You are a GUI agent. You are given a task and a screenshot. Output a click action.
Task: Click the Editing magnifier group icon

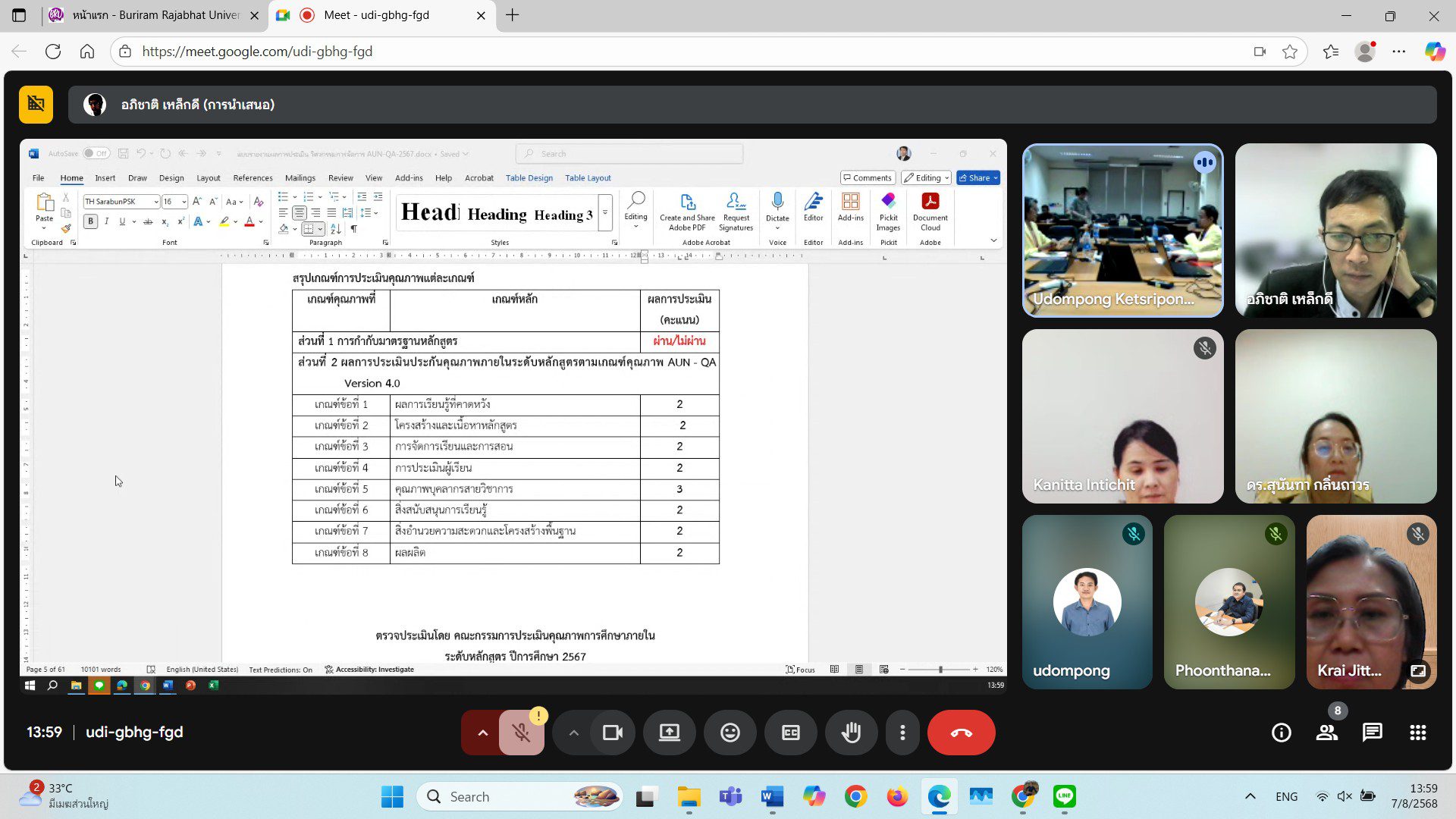[x=636, y=207]
